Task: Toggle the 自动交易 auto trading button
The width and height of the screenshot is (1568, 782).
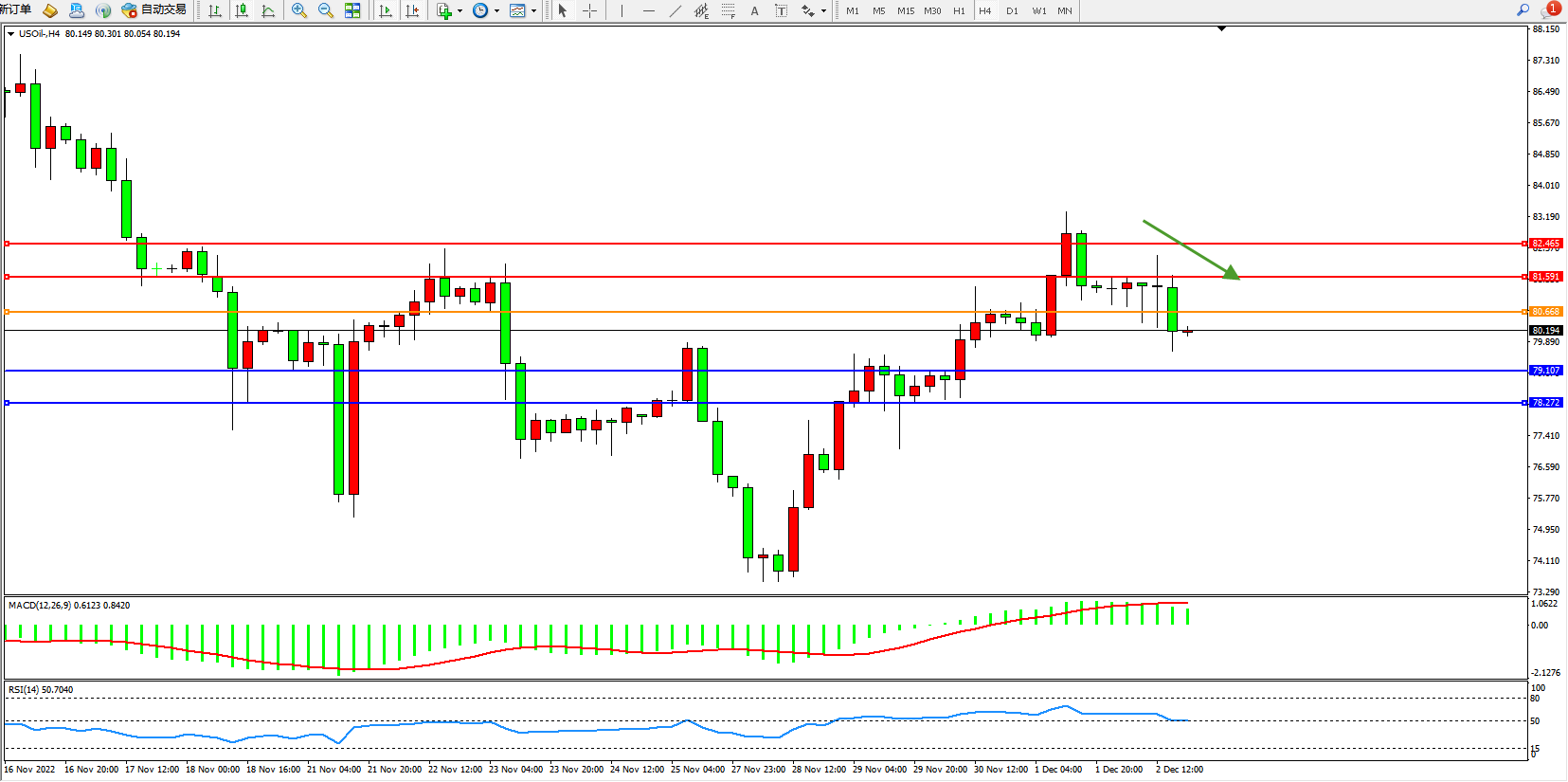Action: tap(154, 10)
